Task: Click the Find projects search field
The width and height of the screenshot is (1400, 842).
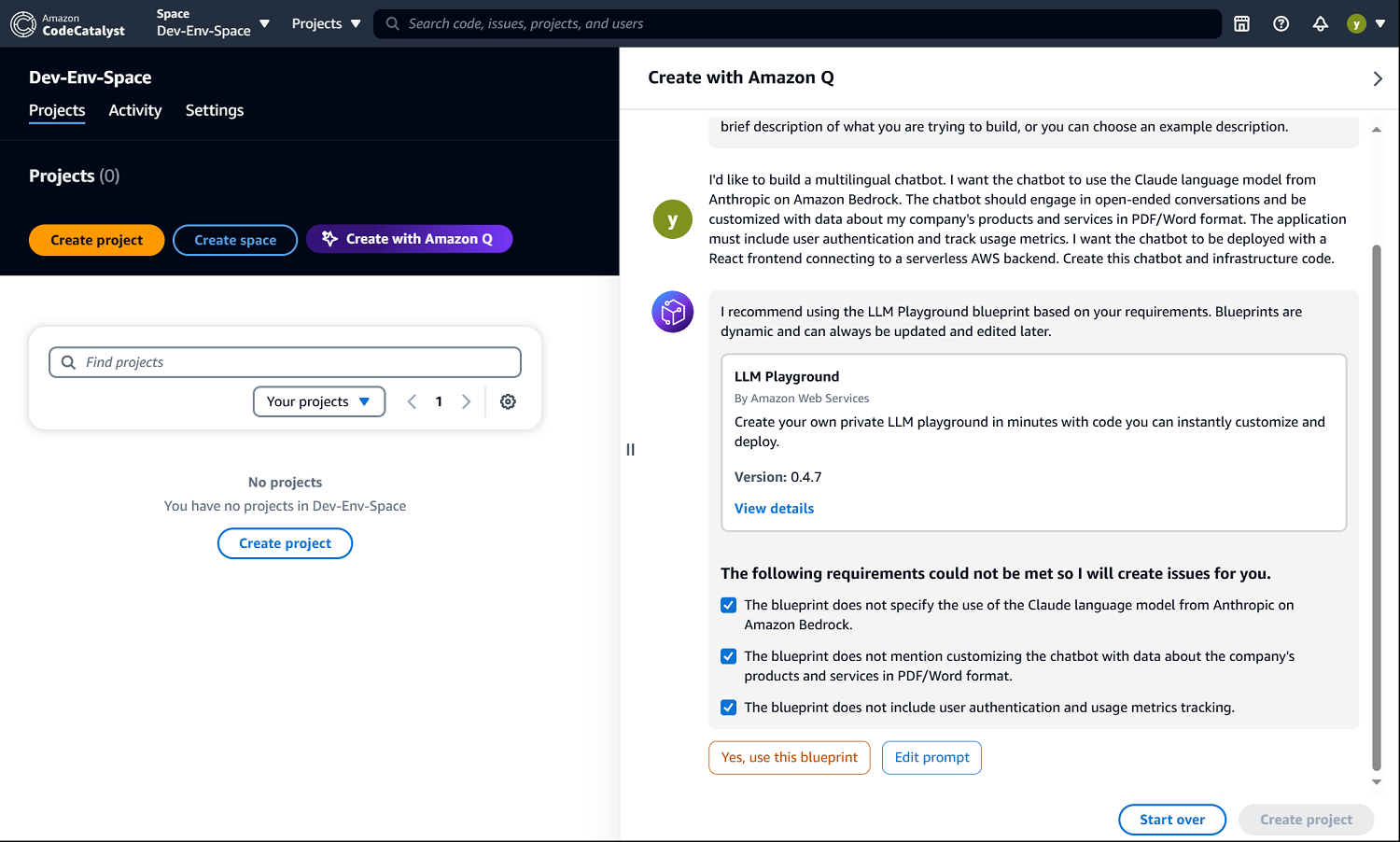Action: pos(285,362)
